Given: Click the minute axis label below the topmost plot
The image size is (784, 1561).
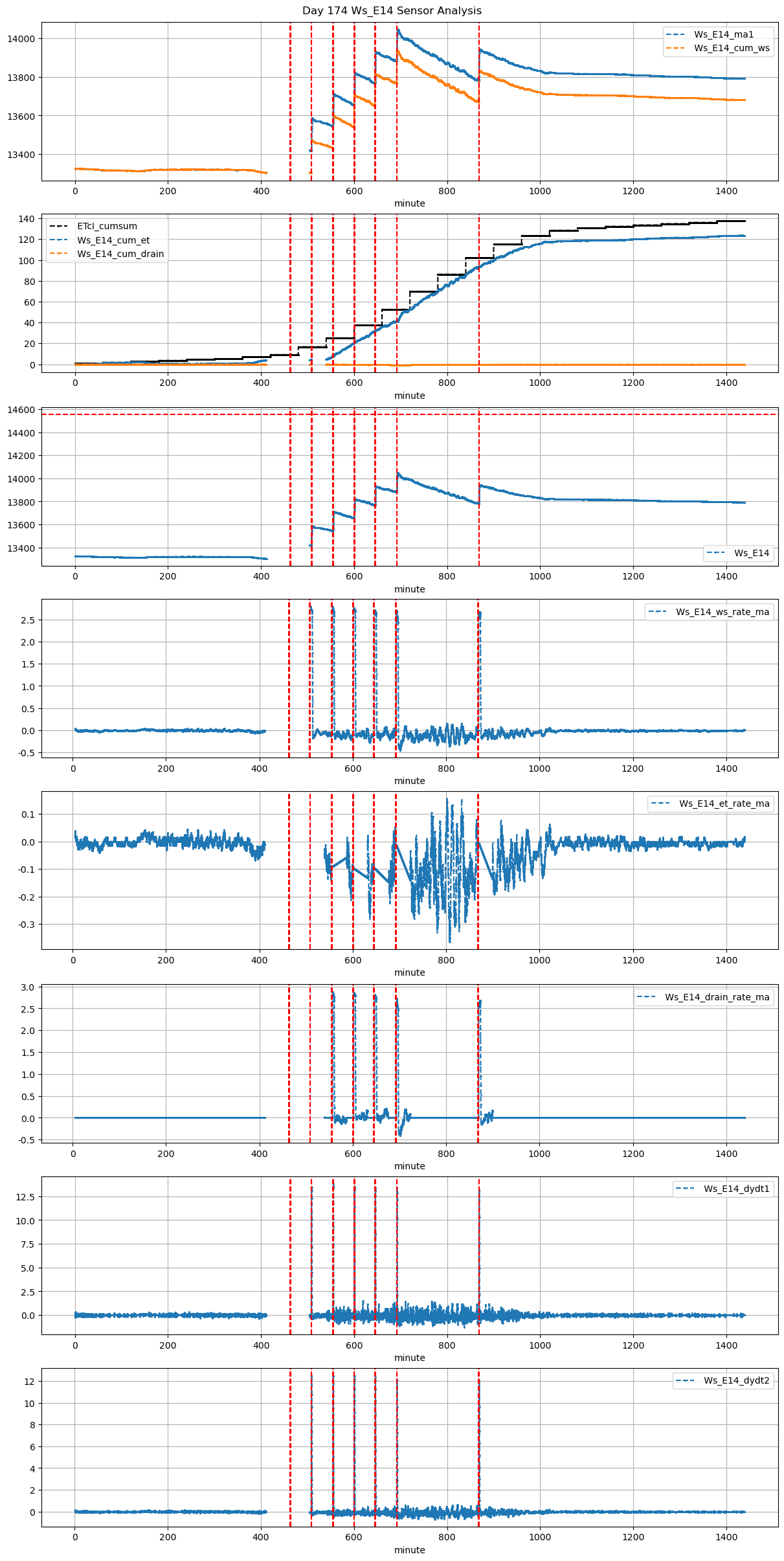Looking at the screenshot, I should click(x=409, y=203).
